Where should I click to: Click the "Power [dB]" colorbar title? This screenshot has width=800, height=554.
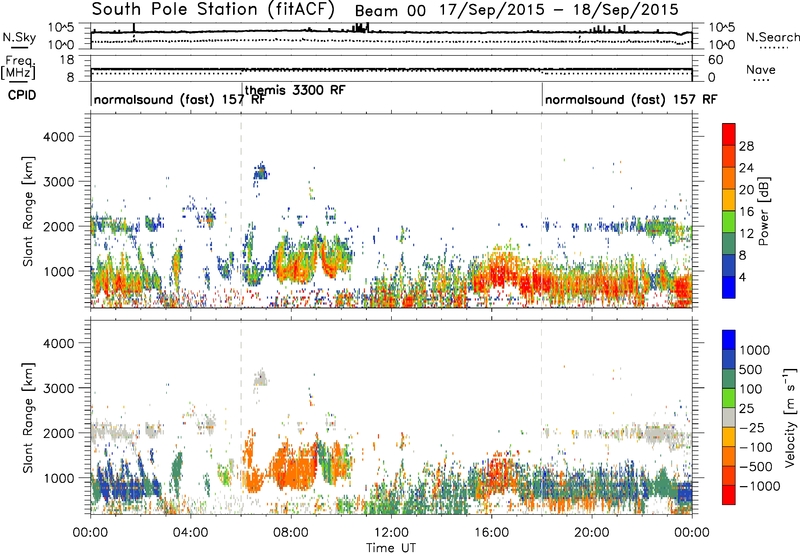pyautogui.click(x=763, y=211)
